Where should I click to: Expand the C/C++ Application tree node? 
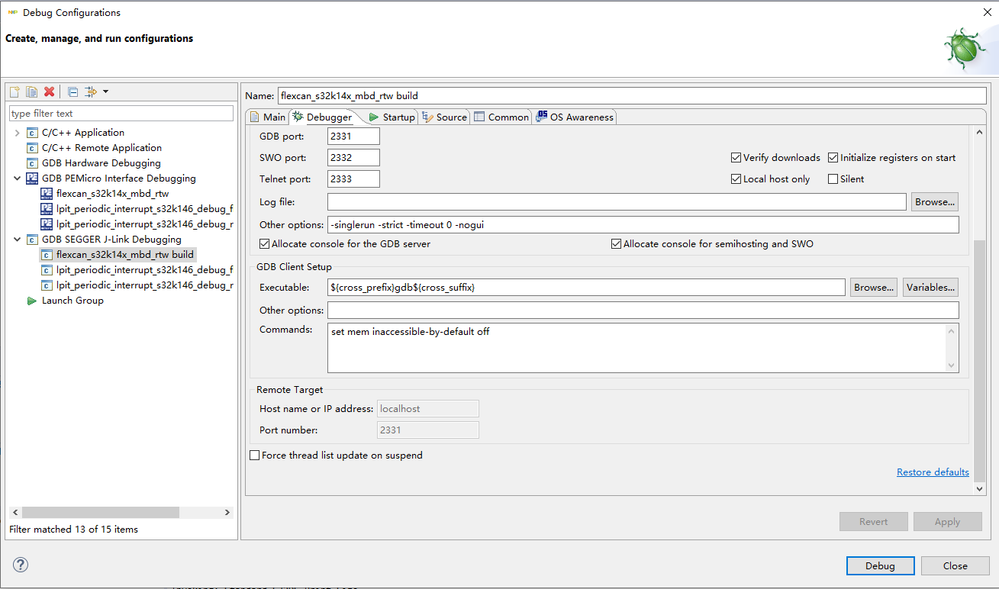tap(17, 133)
